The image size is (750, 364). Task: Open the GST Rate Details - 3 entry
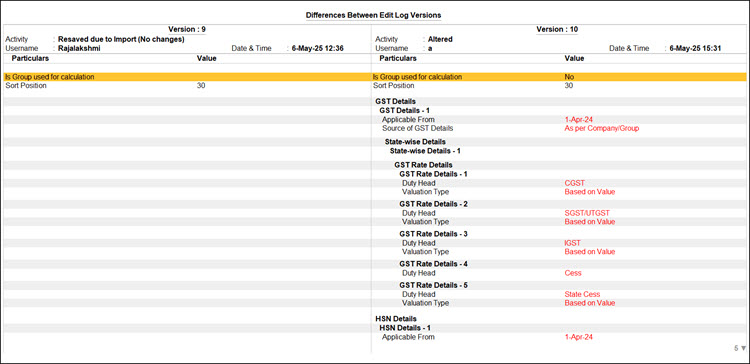pos(433,234)
